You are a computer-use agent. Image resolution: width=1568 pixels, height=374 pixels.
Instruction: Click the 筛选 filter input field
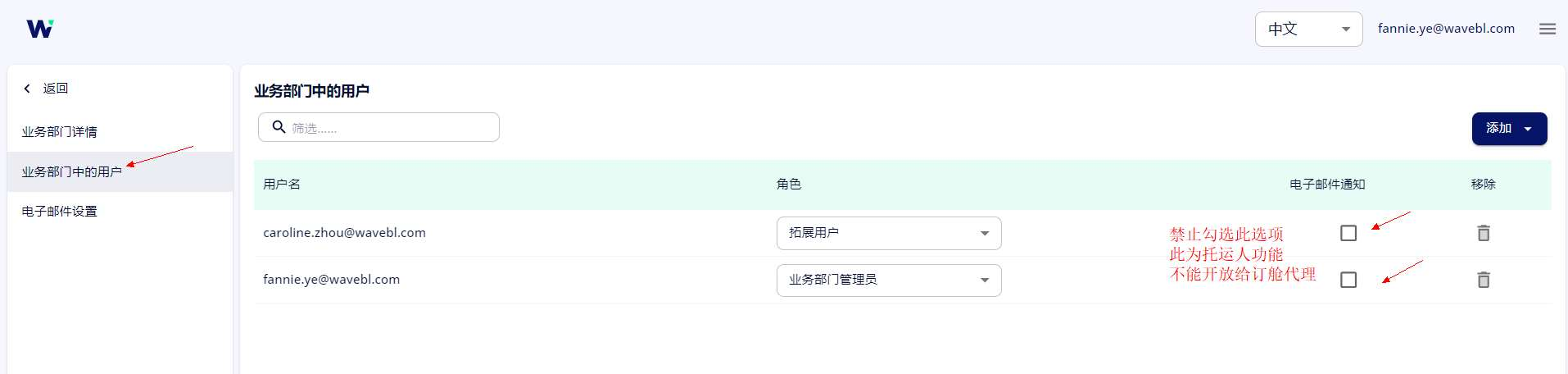pyautogui.click(x=378, y=127)
